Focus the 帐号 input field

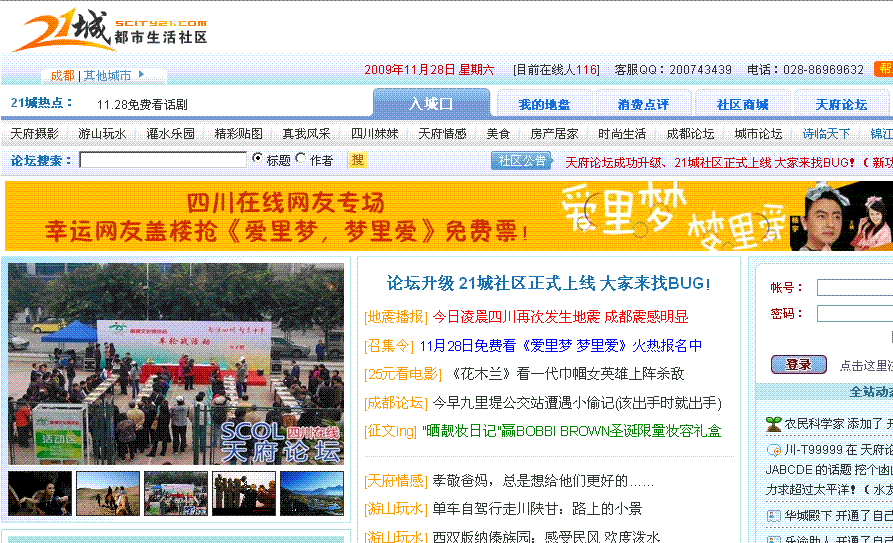tap(855, 288)
